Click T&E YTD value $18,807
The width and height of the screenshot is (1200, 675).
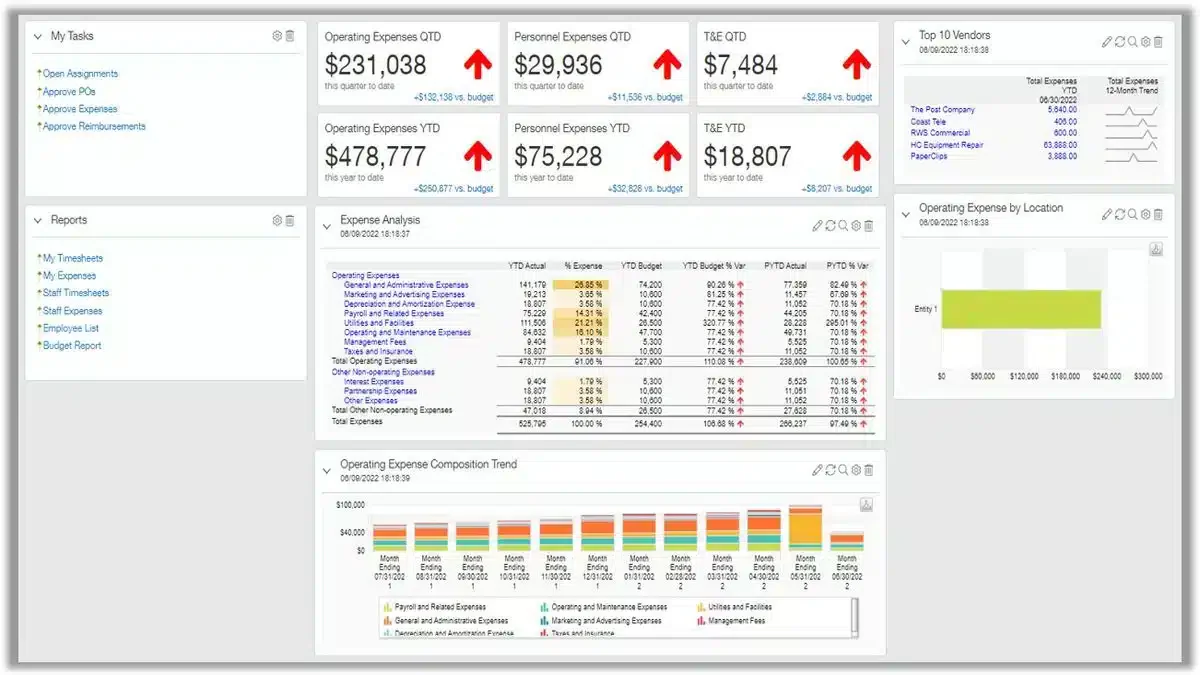pyautogui.click(x=748, y=157)
